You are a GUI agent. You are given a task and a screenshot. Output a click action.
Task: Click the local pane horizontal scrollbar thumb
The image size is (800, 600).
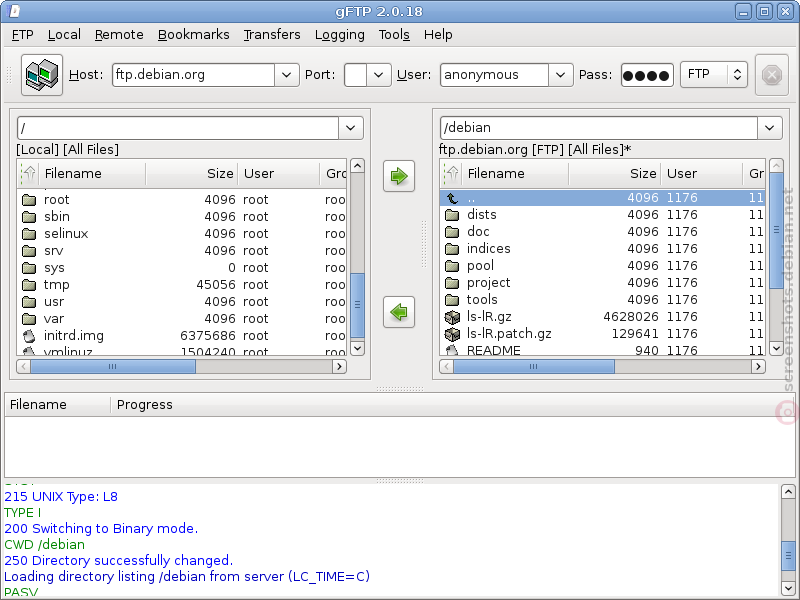pos(113,366)
